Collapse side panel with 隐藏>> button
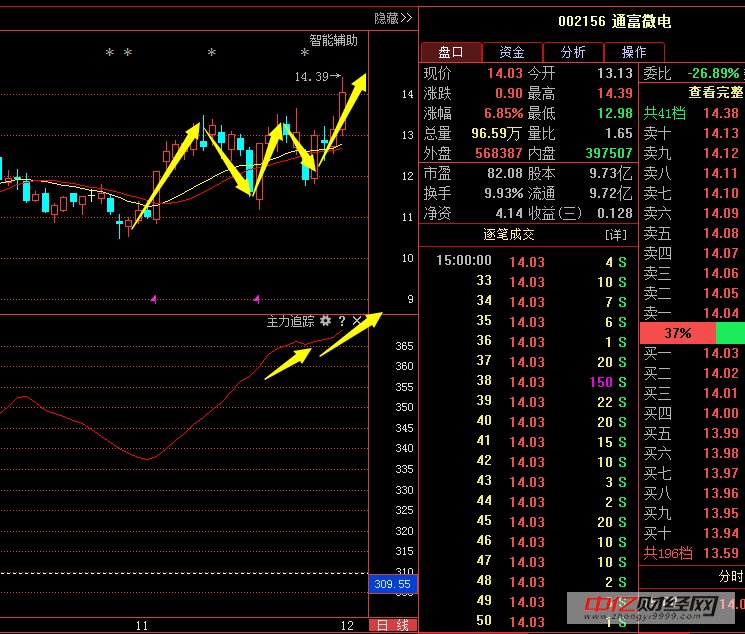The image size is (745, 634). [393, 18]
